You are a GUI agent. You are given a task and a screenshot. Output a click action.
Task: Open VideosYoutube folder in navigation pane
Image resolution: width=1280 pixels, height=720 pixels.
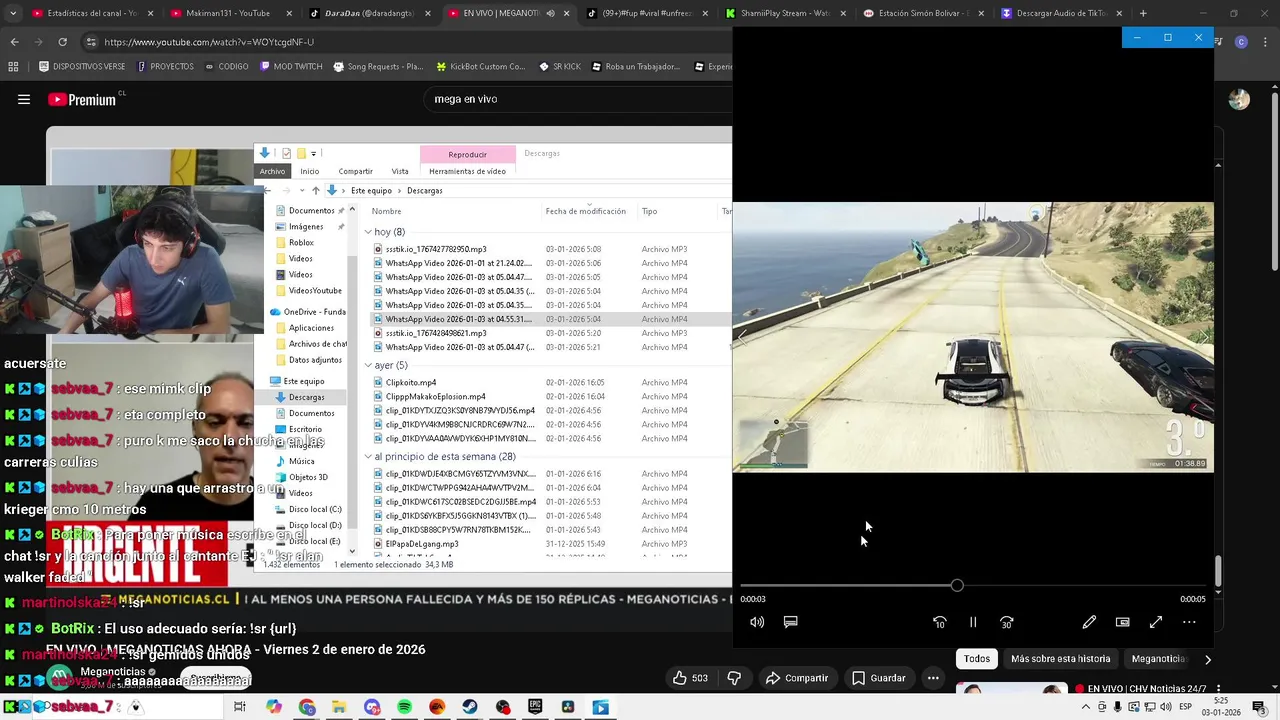point(315,290)
